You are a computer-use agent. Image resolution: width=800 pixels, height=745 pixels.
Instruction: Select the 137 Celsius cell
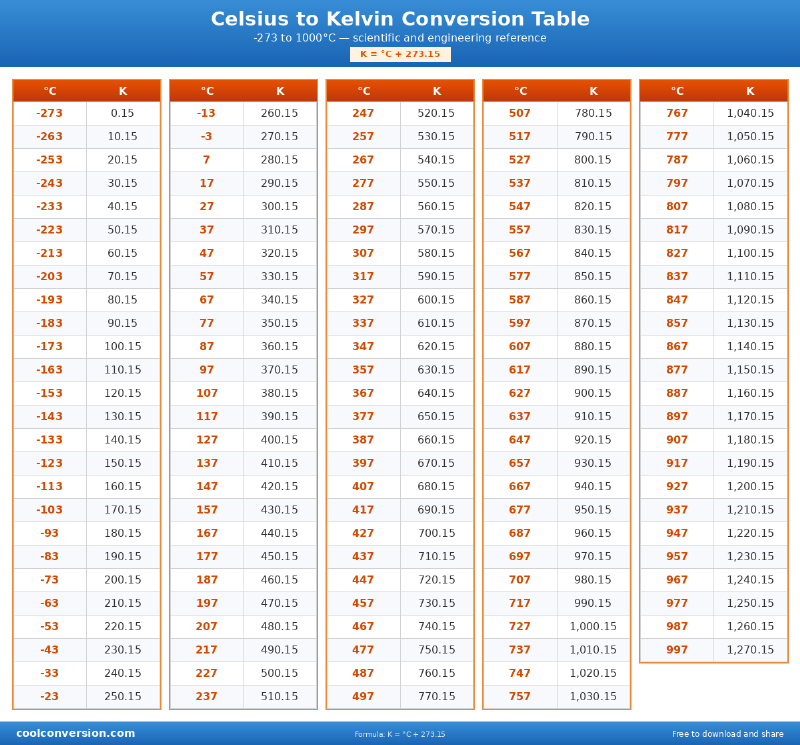click(x=207, y=463)
